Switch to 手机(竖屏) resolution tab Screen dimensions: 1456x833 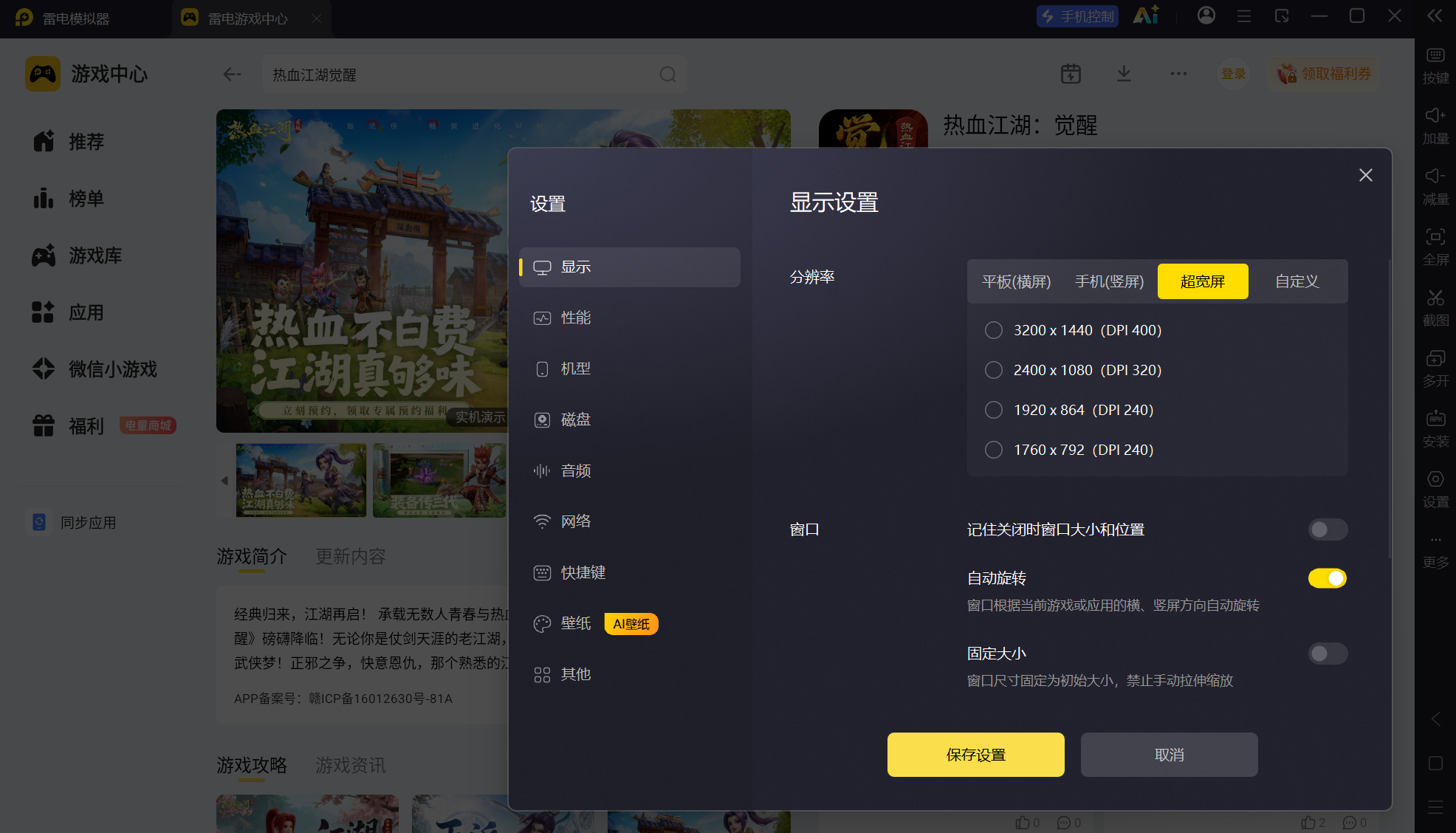(x=1109, y=281)
